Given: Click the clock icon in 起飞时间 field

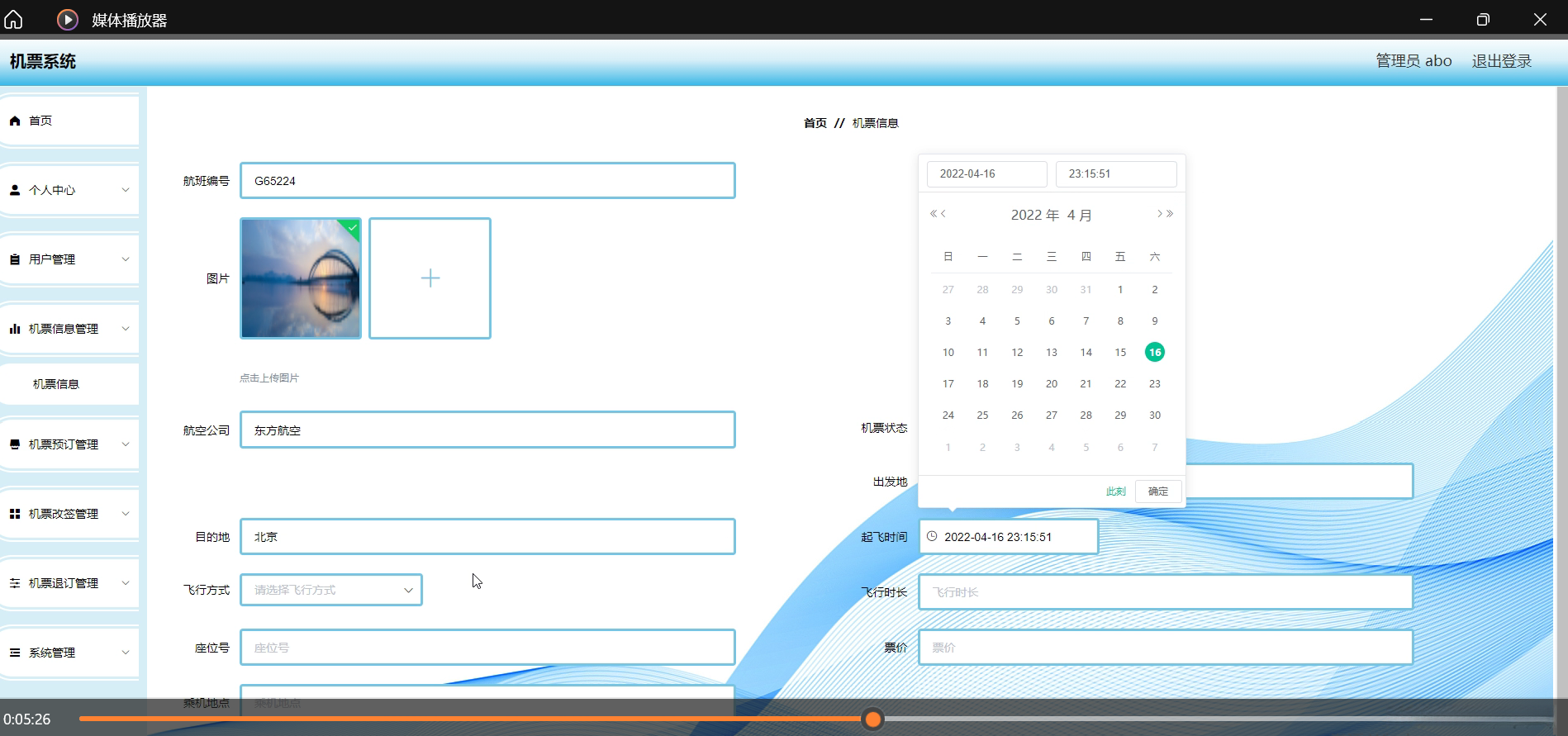Looking at the screenshot, I should click(932, 536).
